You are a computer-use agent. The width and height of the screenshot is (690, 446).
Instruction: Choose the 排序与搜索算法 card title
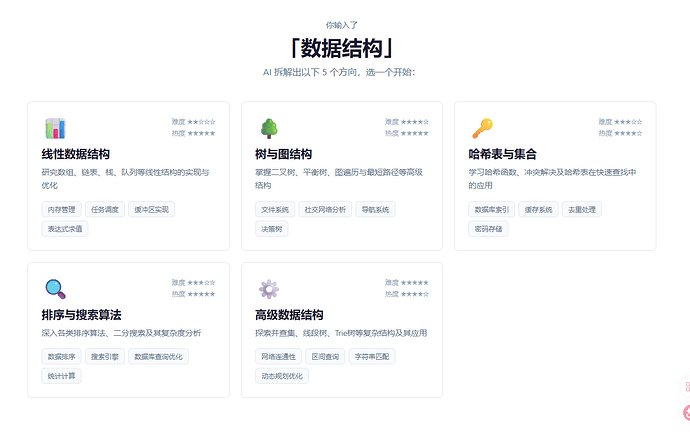pos(81,315)
